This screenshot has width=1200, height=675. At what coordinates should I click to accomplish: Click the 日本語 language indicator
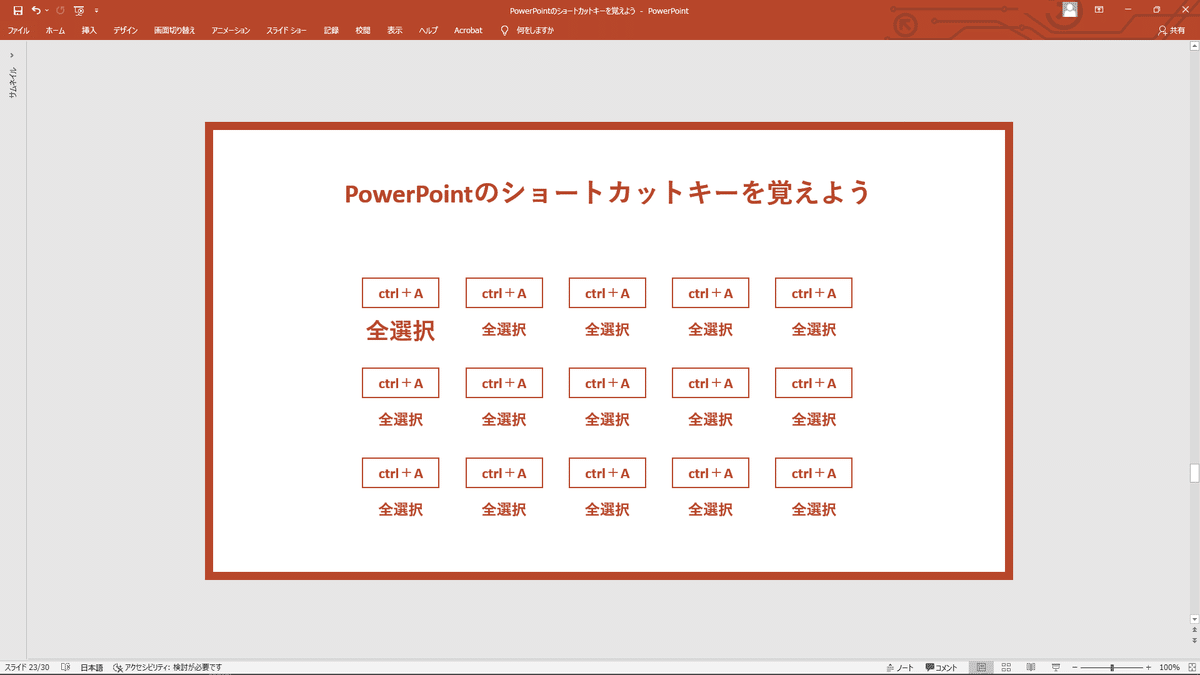92,667
